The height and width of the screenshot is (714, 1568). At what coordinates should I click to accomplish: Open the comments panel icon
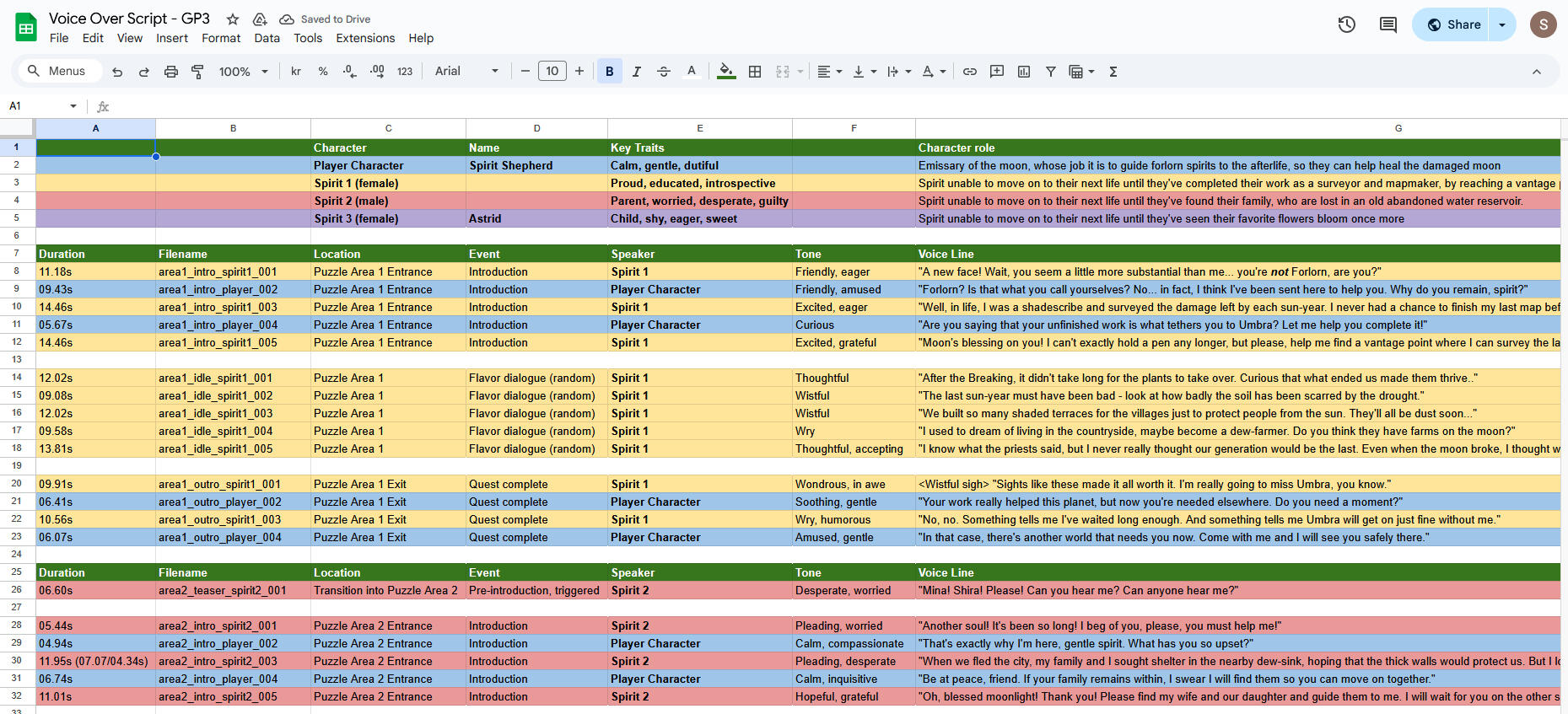pos(1387,24)
